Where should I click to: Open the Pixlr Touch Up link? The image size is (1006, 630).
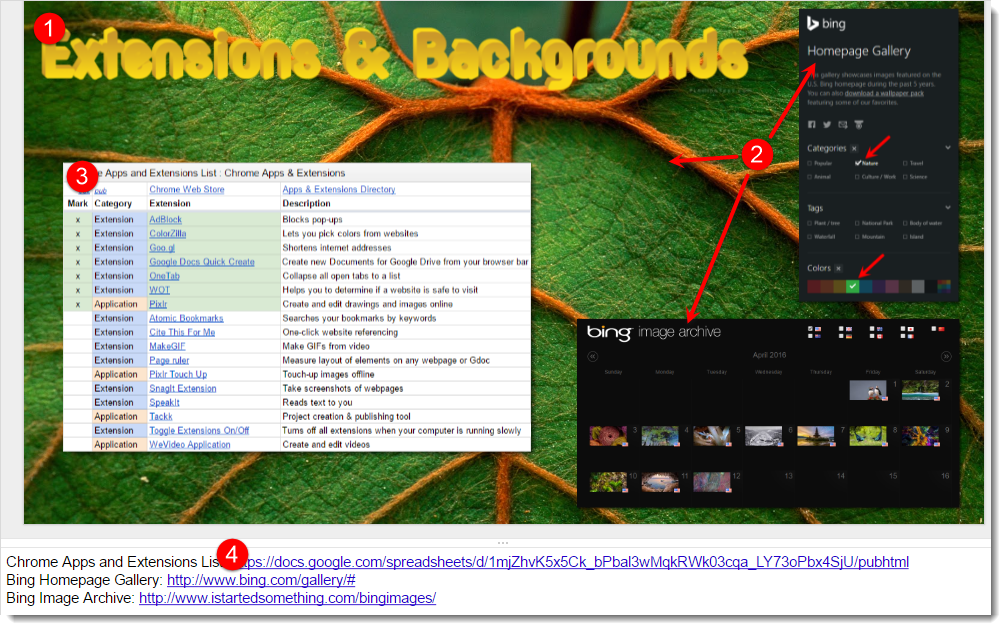click(x=178, y=375)
